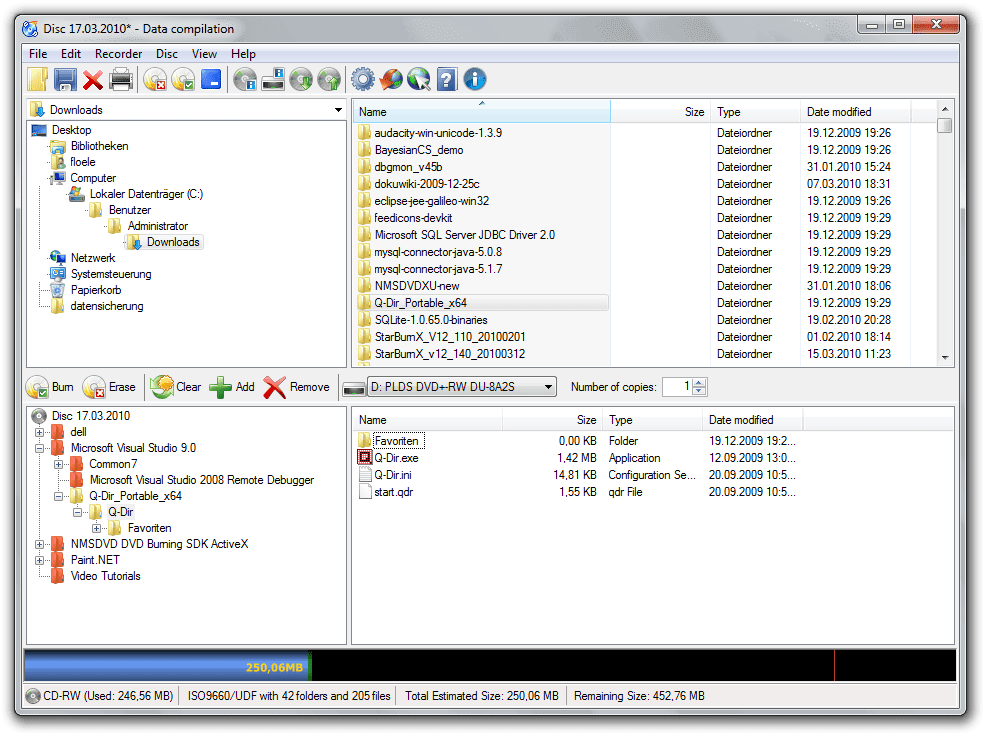The width and height of the screenshot is (985, 734).
Task: Select Lokaler Datenträger (C:) in the tree
Action: pos(146,194)
